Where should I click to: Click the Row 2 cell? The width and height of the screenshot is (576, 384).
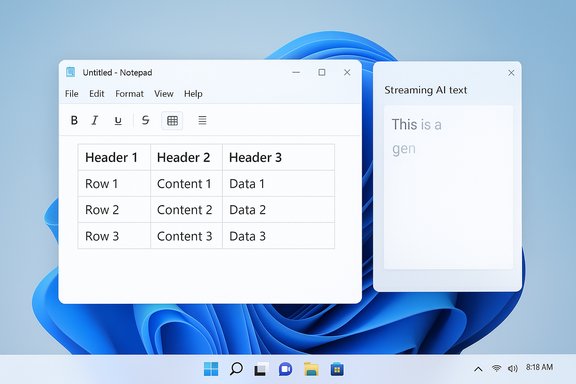pos(114,209)
